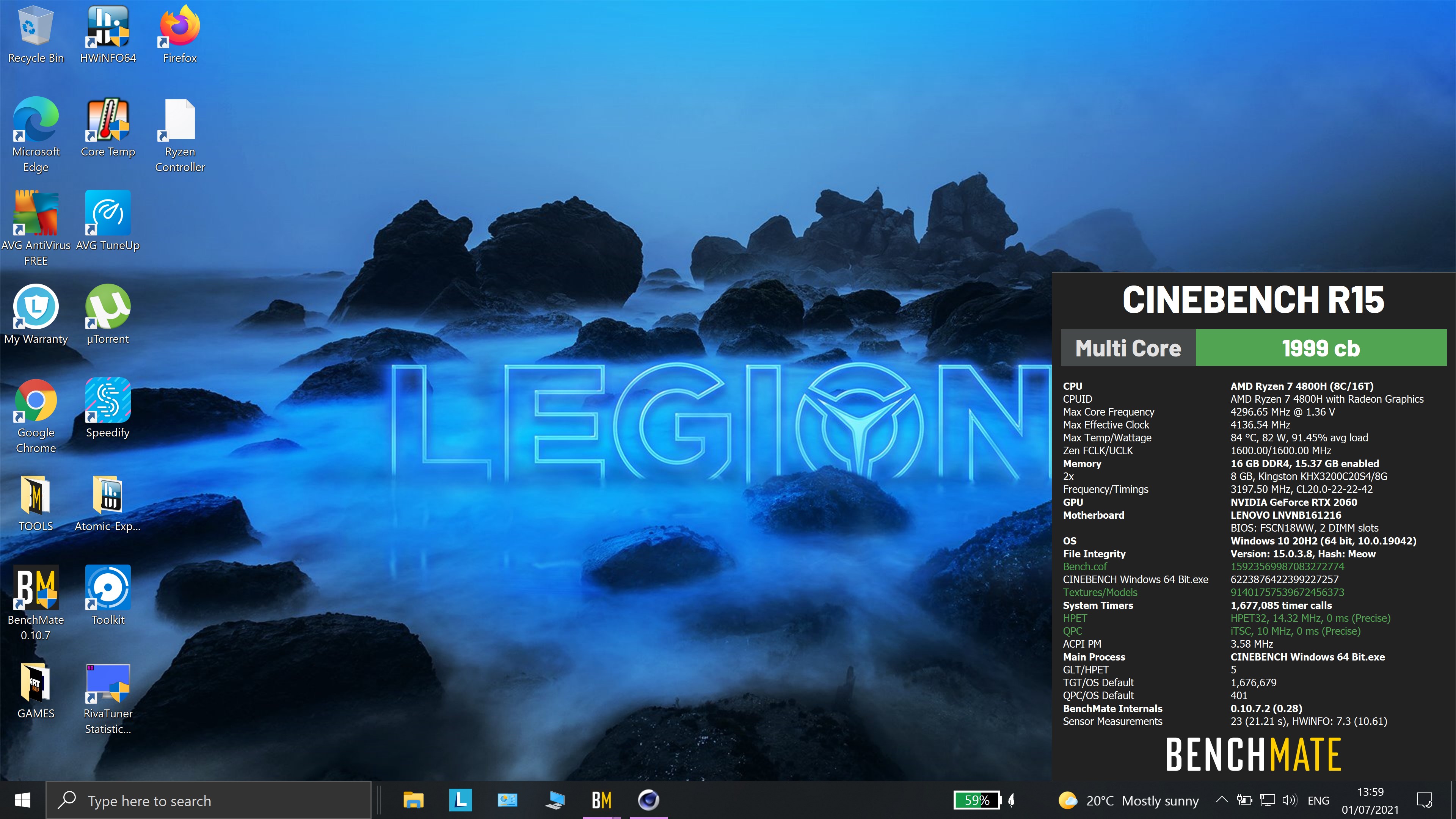Open the Windows Start menu
This screenshot has width=1456, height=819.
[x=23, y=800]
